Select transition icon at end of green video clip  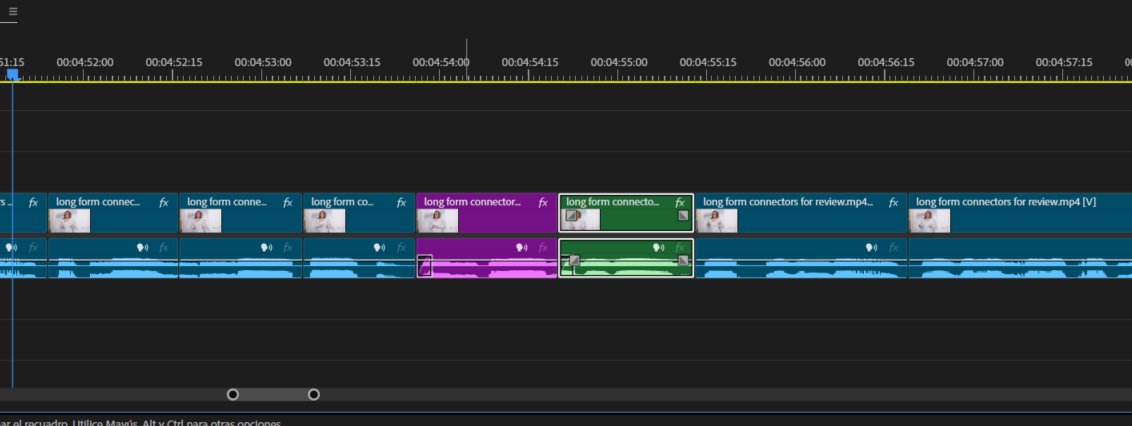[x=683, y=215]
